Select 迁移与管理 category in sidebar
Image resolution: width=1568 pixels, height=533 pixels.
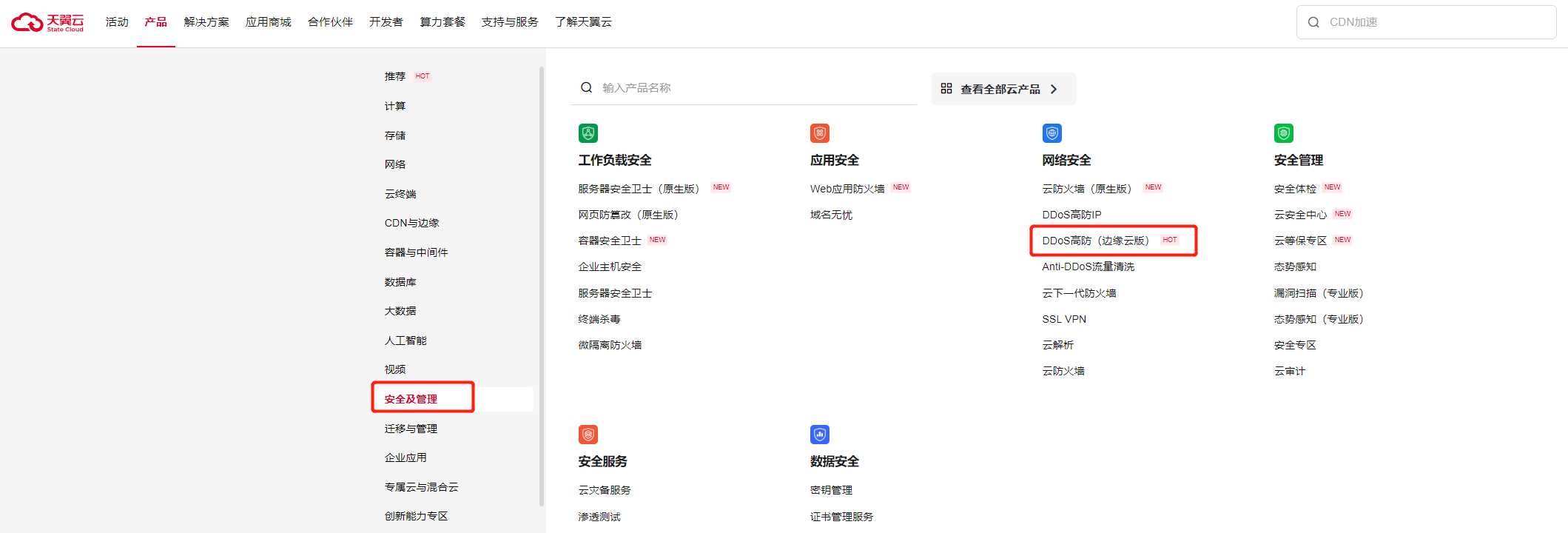[411, 429]
